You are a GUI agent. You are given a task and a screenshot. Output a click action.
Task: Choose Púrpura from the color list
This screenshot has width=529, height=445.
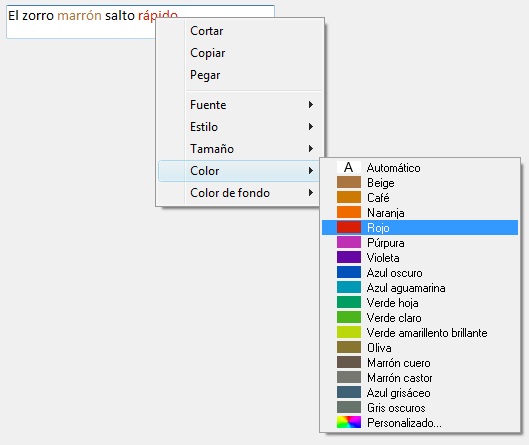pos(420,243)
